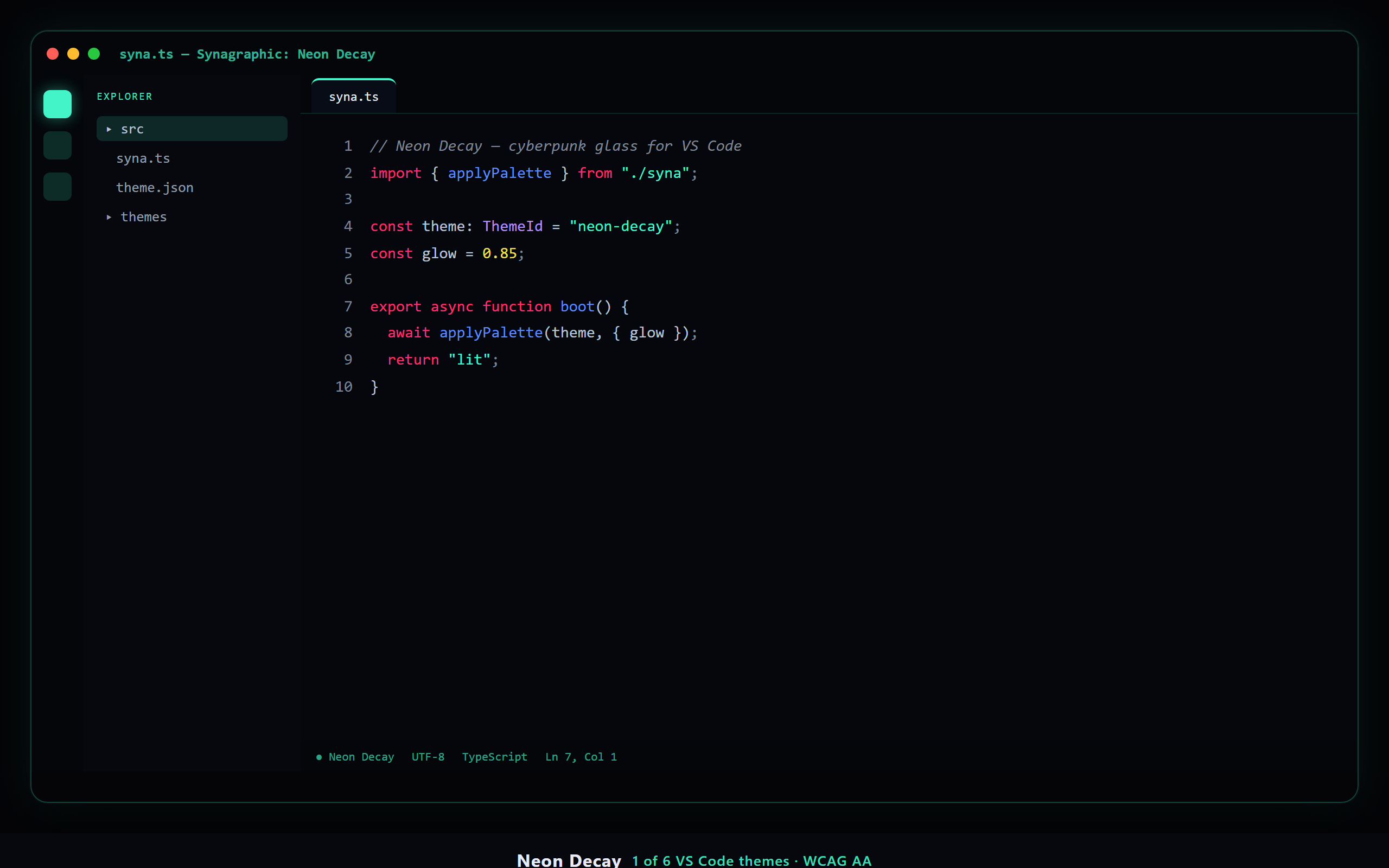Click line number 10 in gutter

[344, 387]
